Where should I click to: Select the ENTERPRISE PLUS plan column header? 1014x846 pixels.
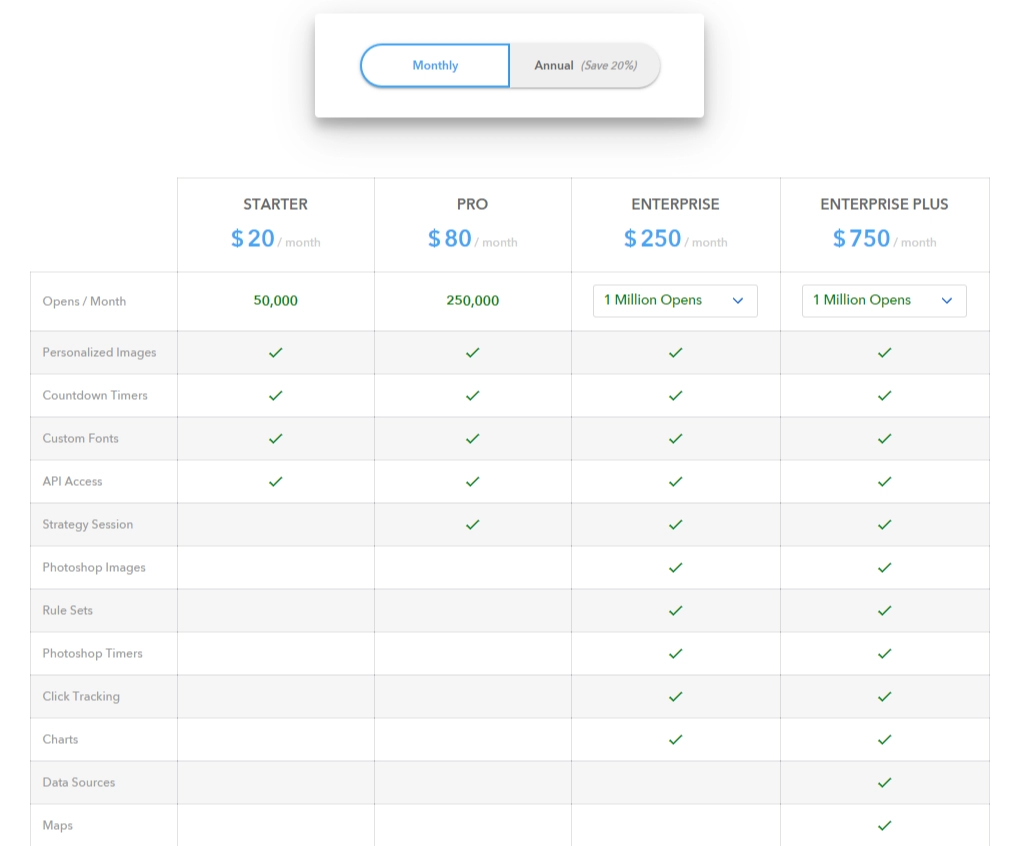tap(884, 204)
